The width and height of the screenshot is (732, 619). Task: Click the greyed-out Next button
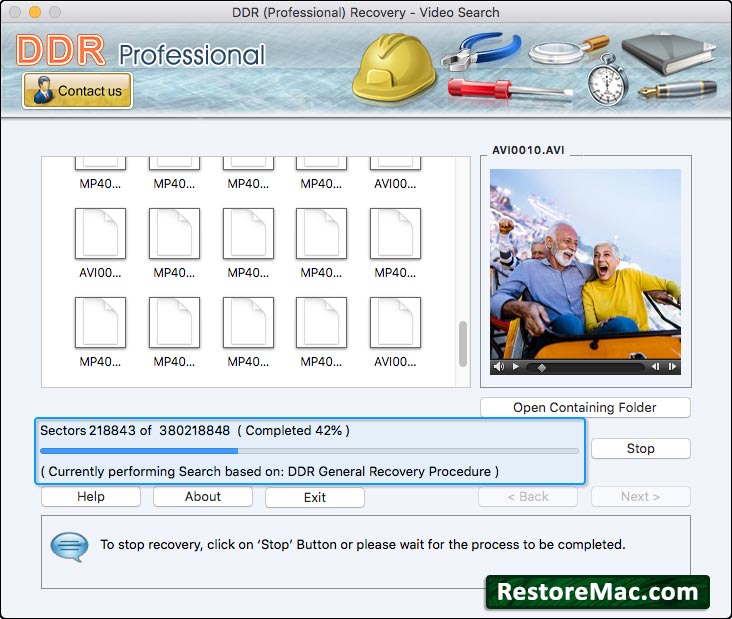click(640, 497)
